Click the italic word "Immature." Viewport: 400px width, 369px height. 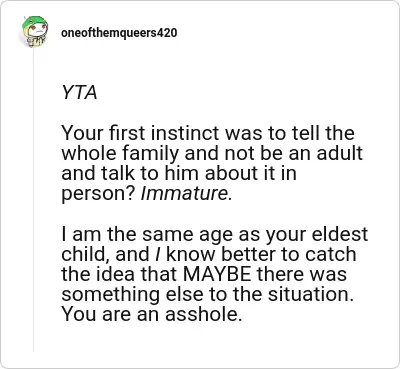[186, 194]
